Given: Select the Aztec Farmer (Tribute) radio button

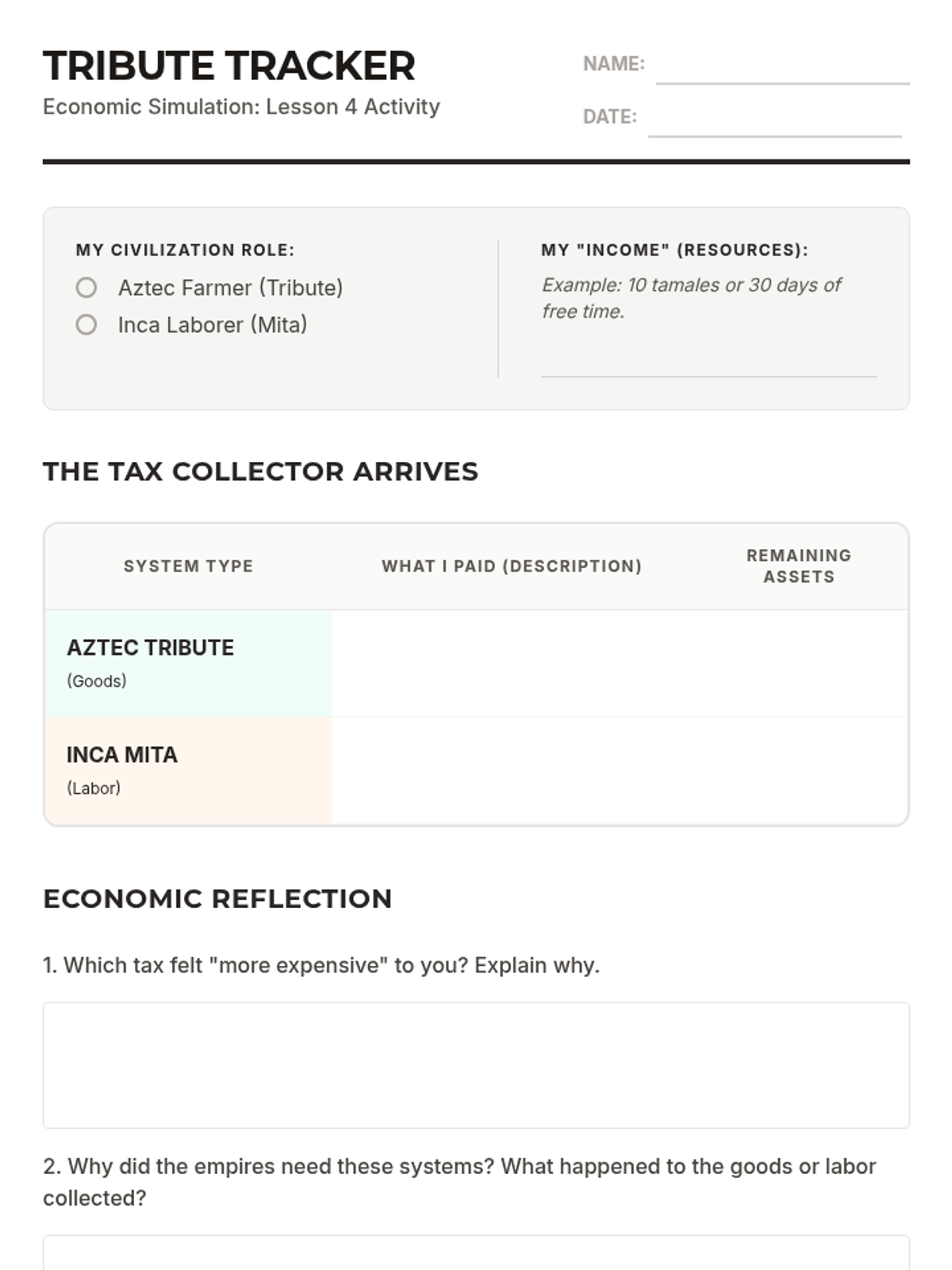Looking at the screenshot, I should 86,287.
